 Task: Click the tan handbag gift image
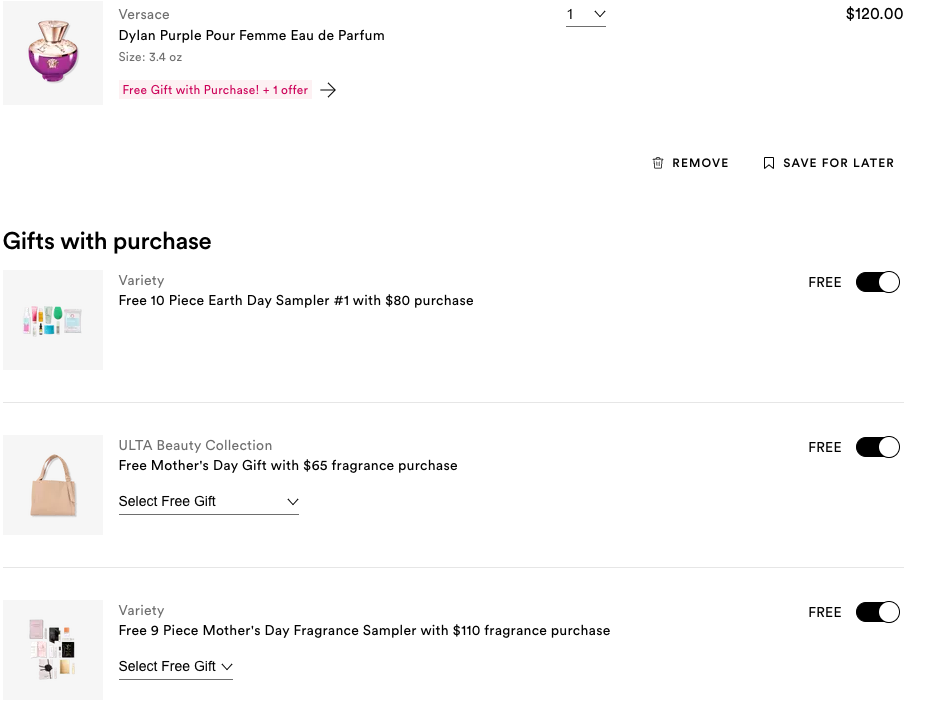(x=52, y=484)
